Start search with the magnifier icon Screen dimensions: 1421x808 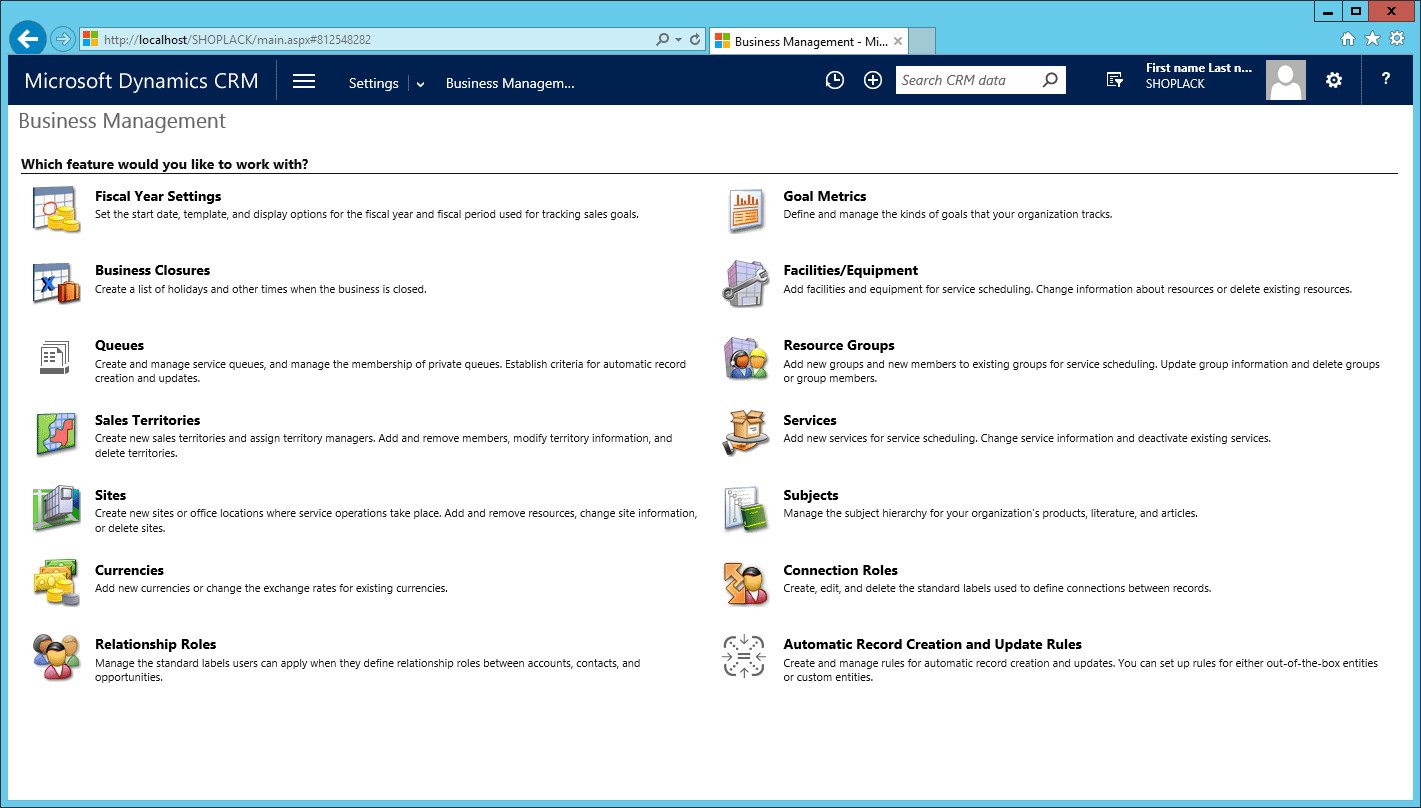tap(1050, 80)
